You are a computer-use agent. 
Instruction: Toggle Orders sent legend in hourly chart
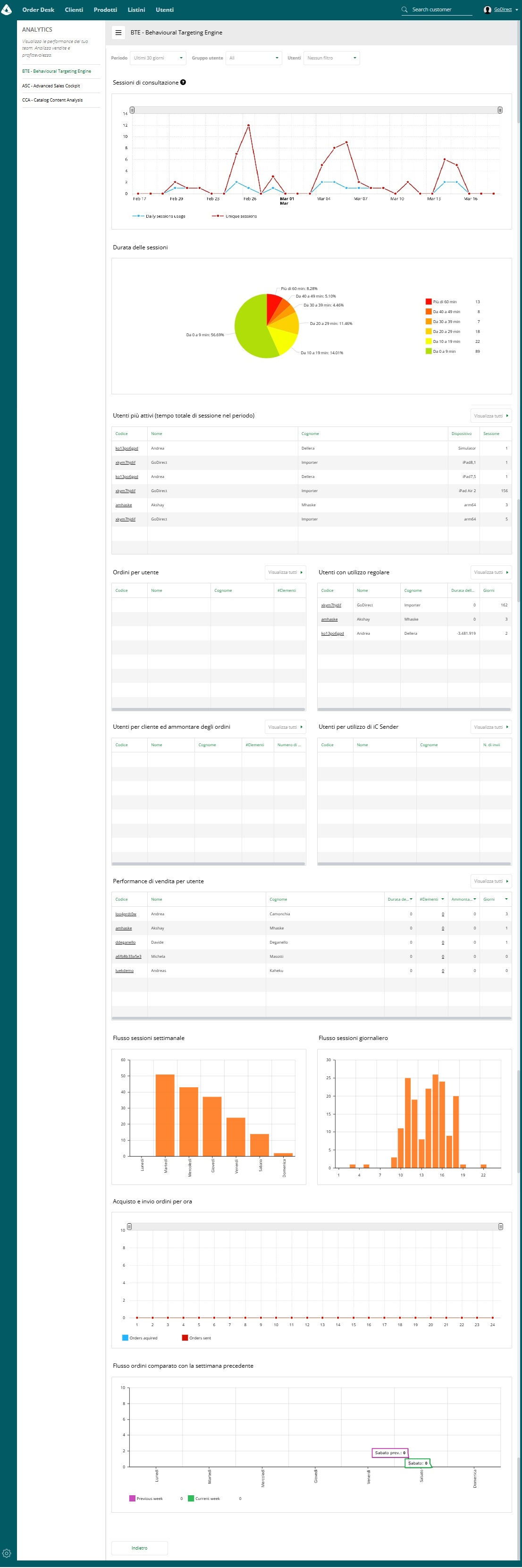pos(196,1338)
